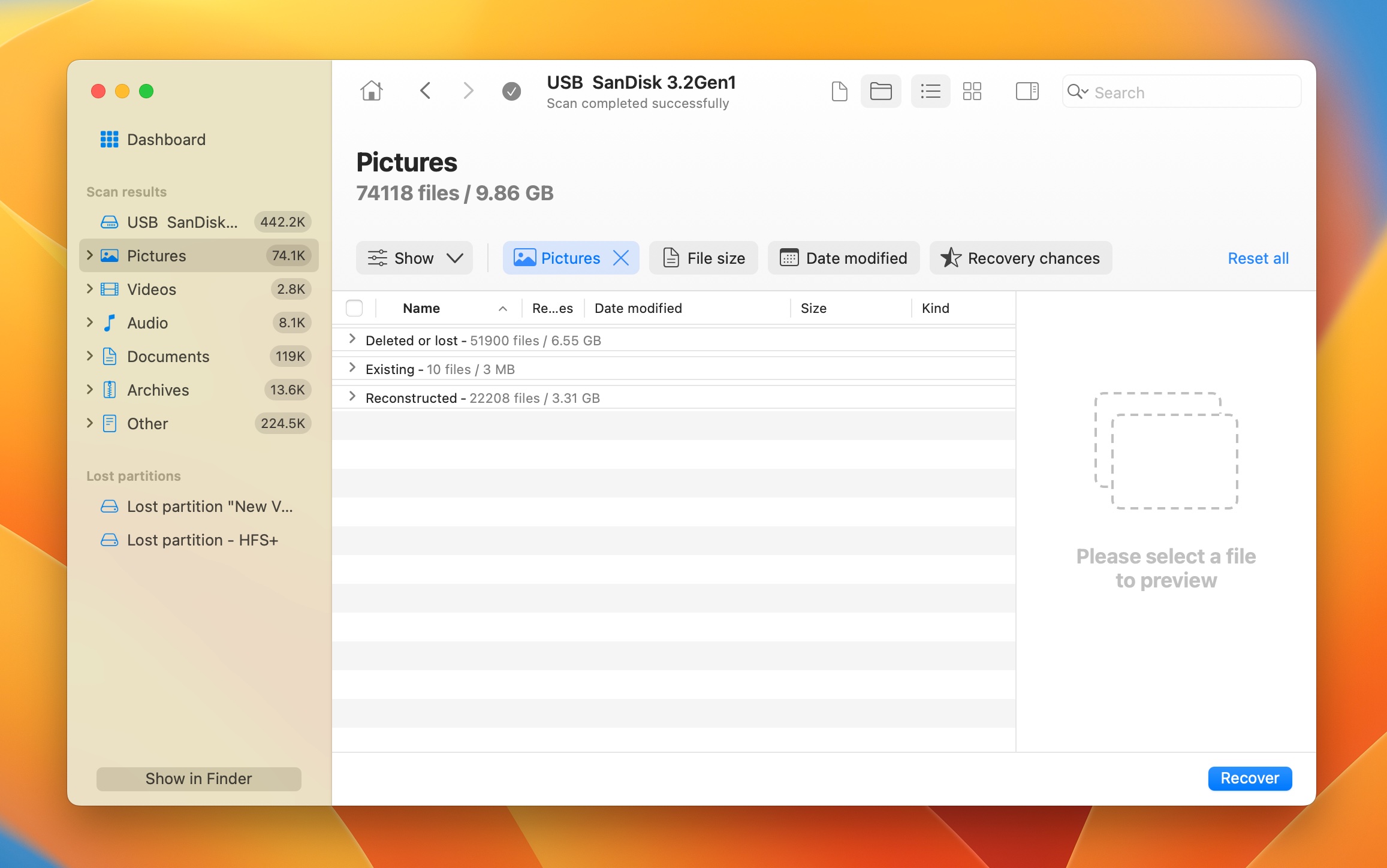Select 'Existing - 10 files / 3 MB' row
This screenshot has height=868, width=1387.
click(x=674, y=369)
